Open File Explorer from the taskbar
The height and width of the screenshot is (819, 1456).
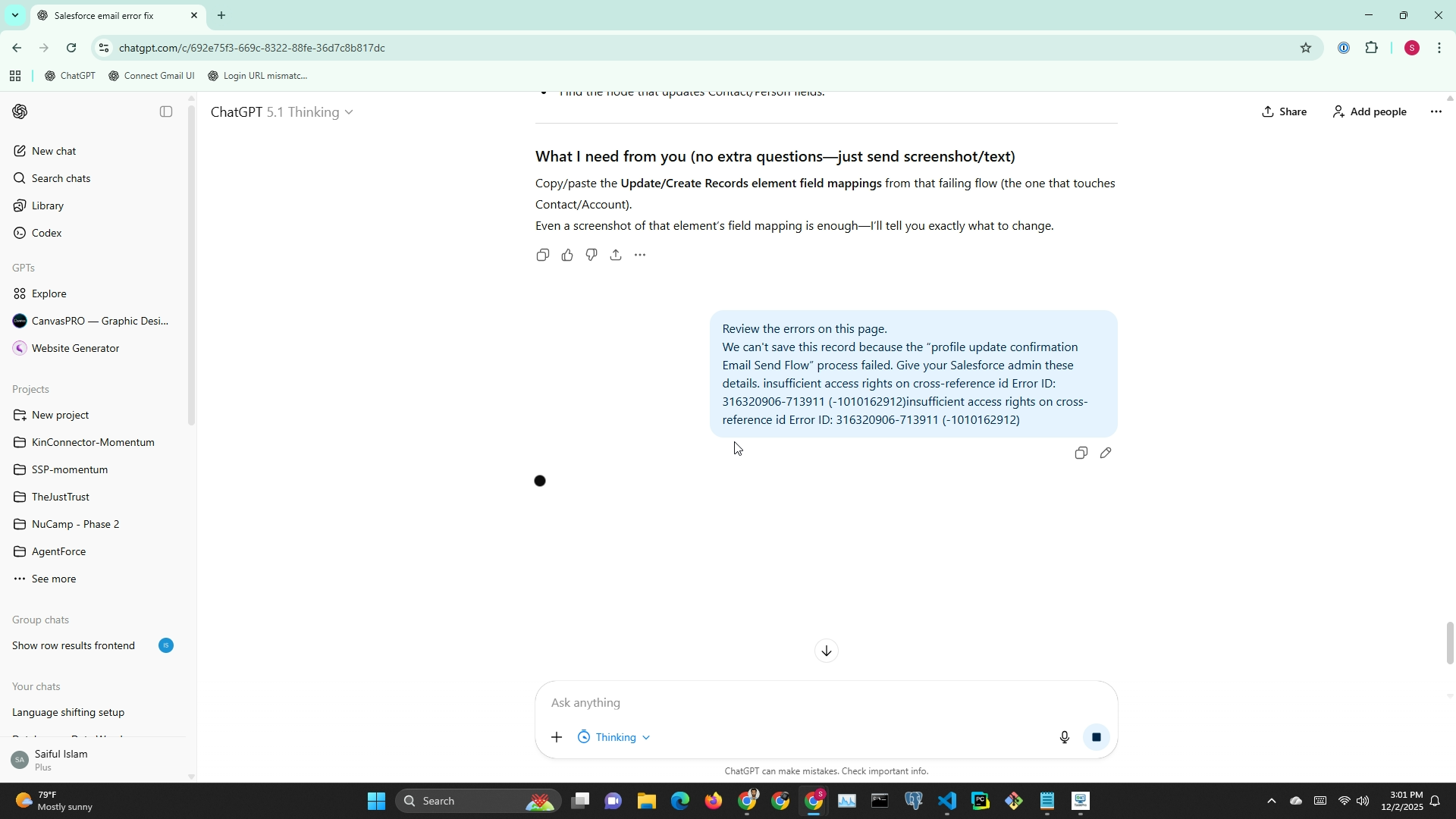(x=646, y=802)
